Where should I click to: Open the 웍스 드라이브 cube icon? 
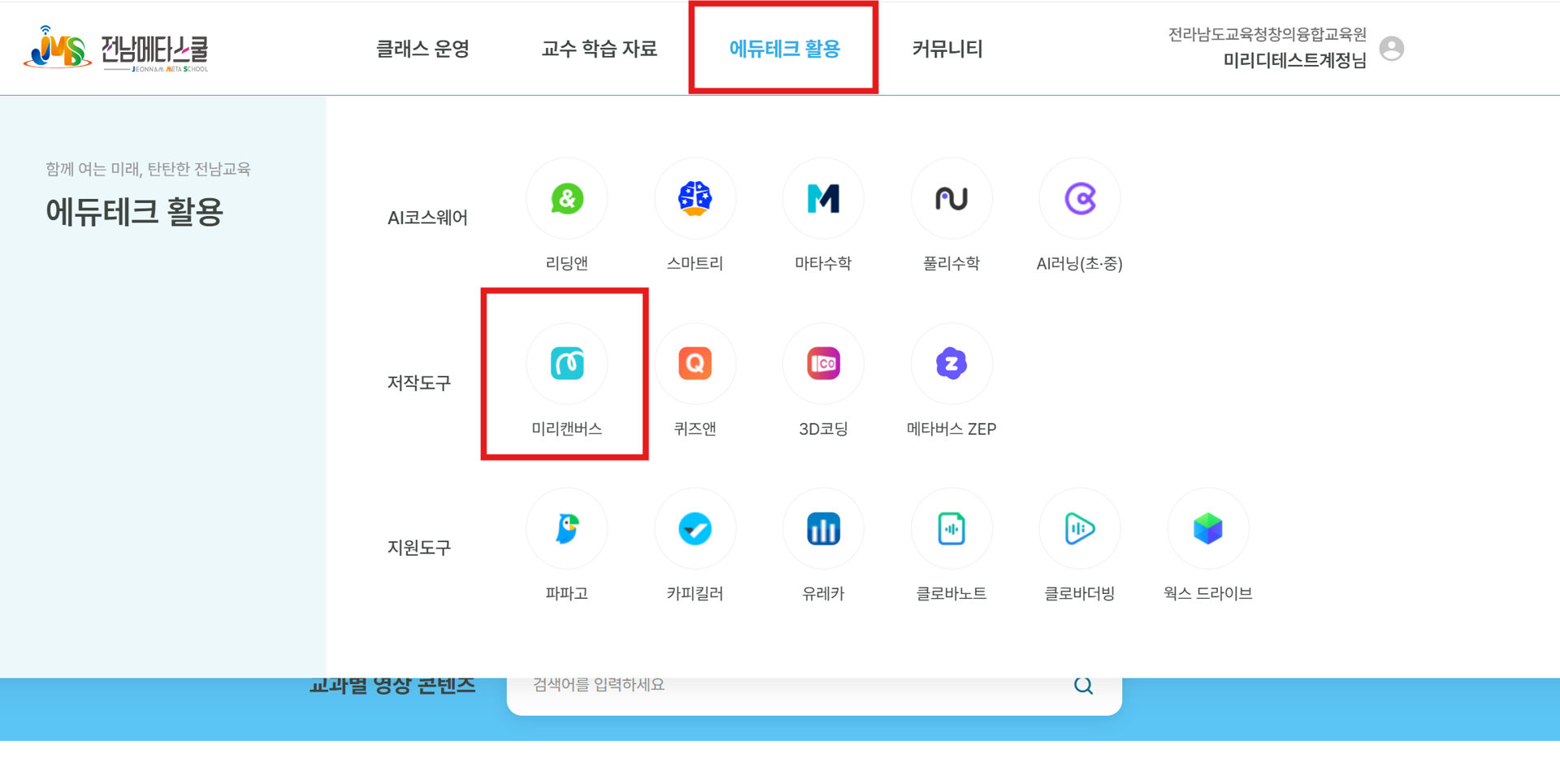pos(1207,529)
